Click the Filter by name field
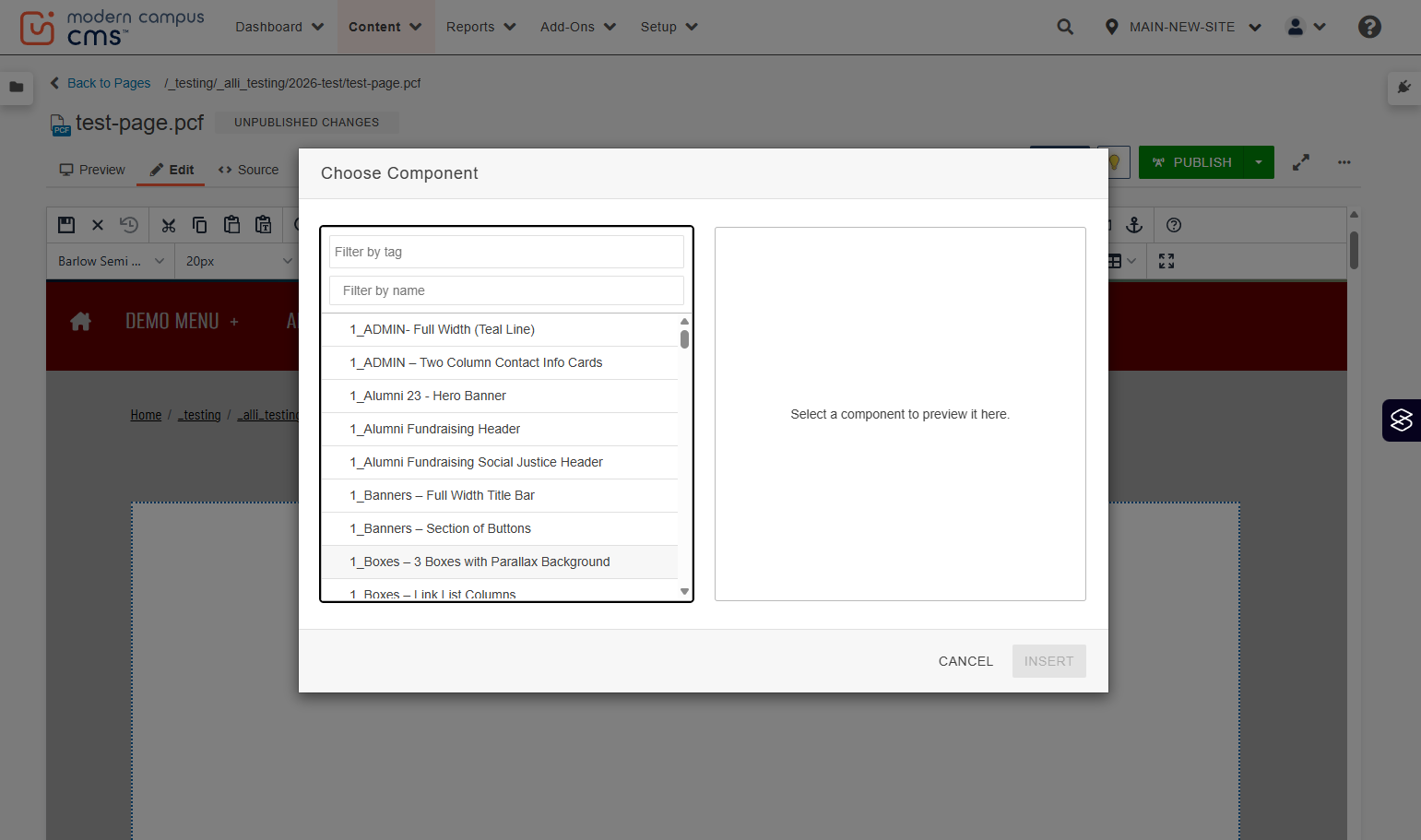The width and height of the screenshot is (1421, 840). tap(506, 290)
